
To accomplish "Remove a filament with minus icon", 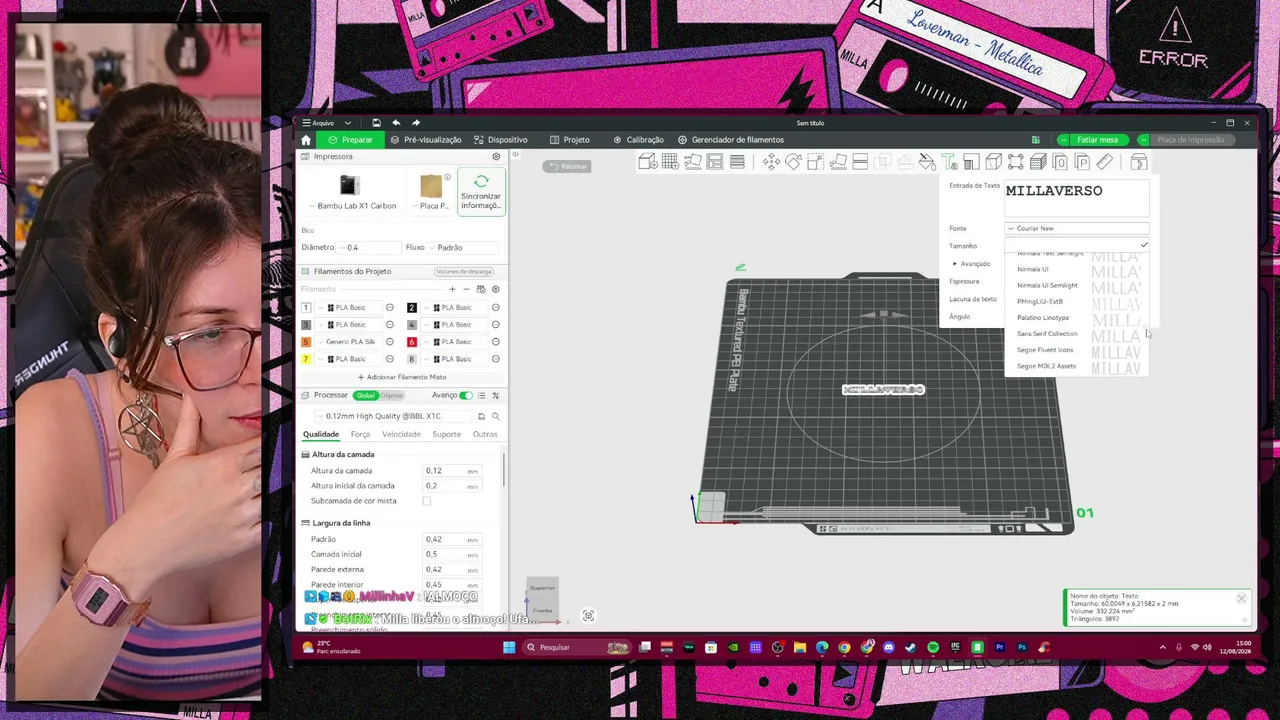I will point(466,289).
